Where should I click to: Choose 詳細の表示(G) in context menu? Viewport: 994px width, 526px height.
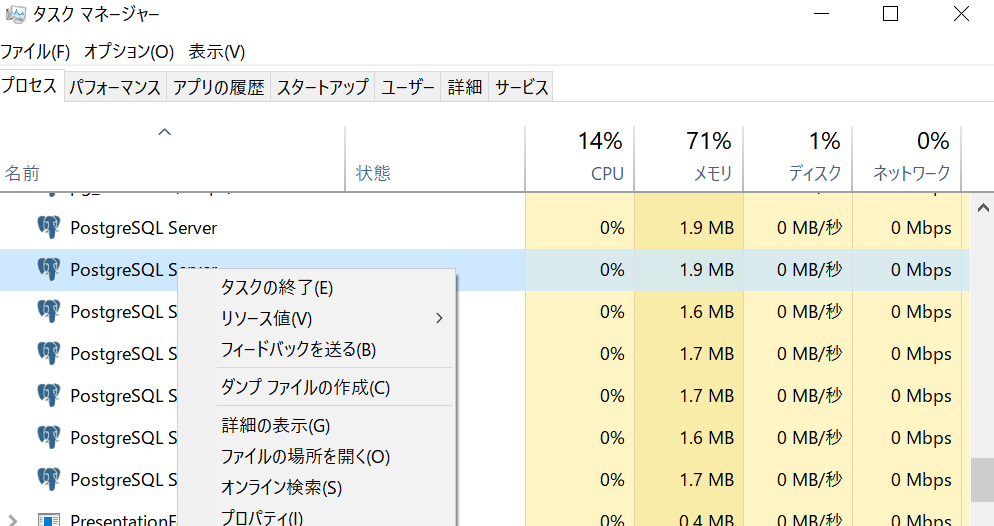coord(317,425)
